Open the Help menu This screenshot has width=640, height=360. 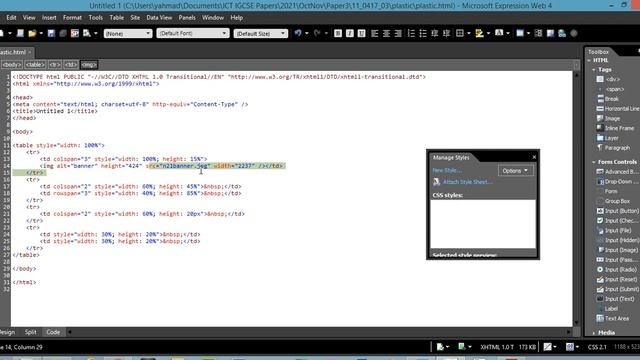coord(237,18)
